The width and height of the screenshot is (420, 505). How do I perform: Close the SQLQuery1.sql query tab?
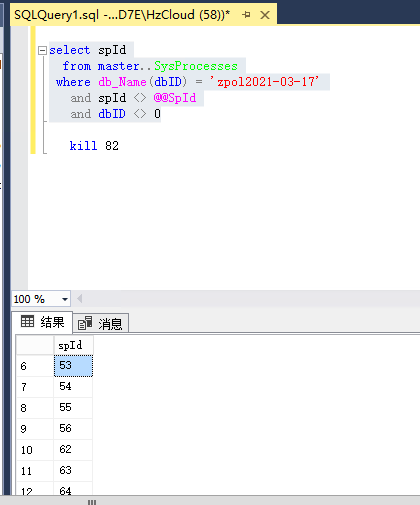coord(265,15)
